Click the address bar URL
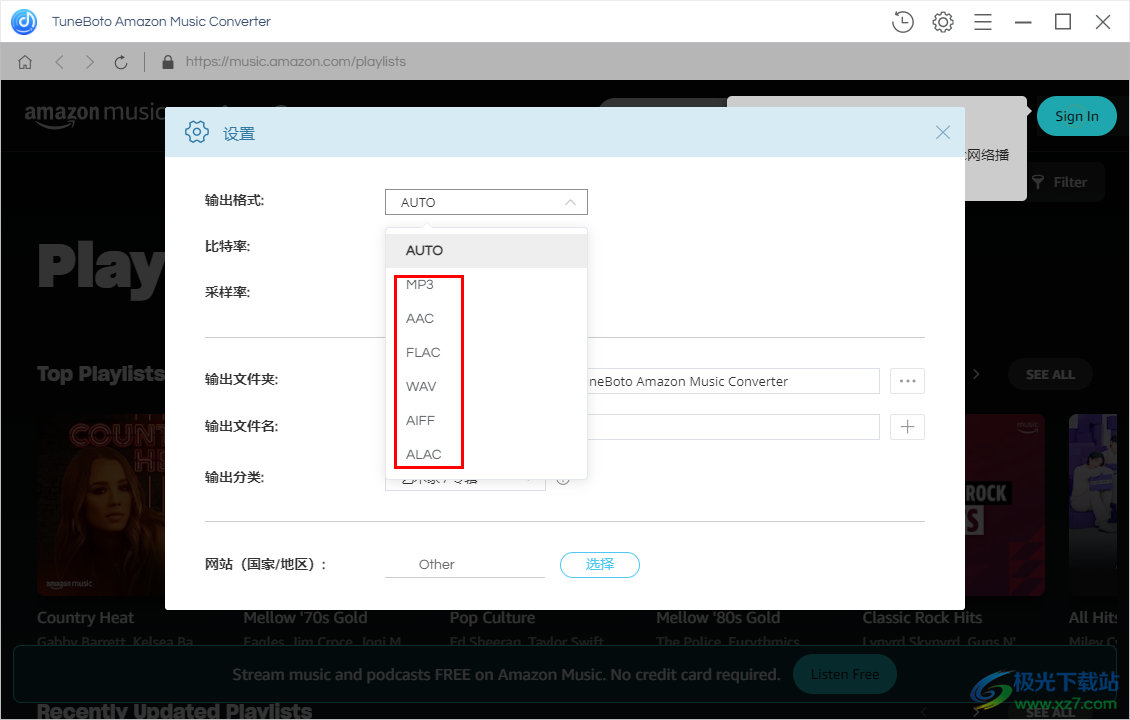 tap(295, 62)
